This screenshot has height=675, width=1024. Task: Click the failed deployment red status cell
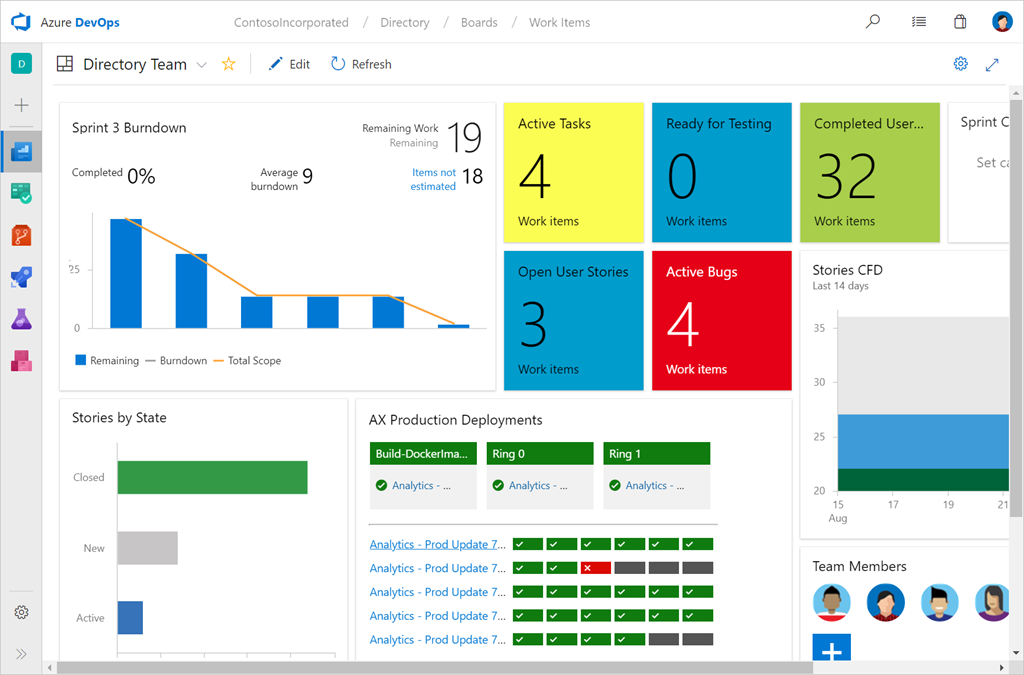pyautogui.click(x=596, y=568)
